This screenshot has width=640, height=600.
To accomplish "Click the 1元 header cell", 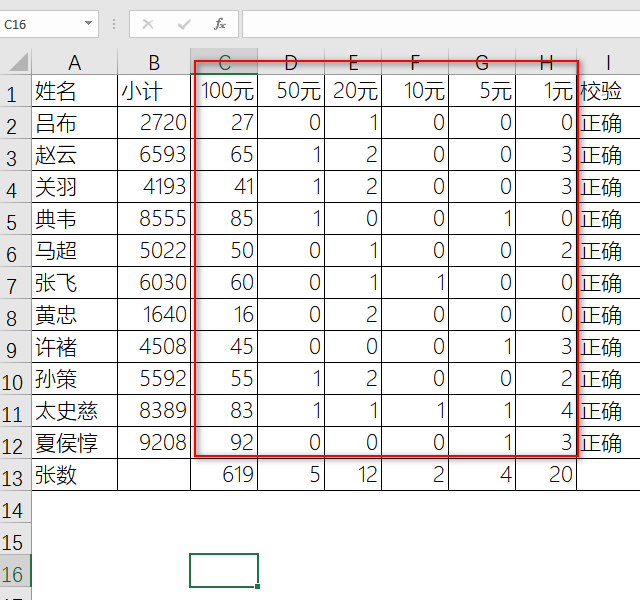I will pyautogui.click(x=546, y=91).
